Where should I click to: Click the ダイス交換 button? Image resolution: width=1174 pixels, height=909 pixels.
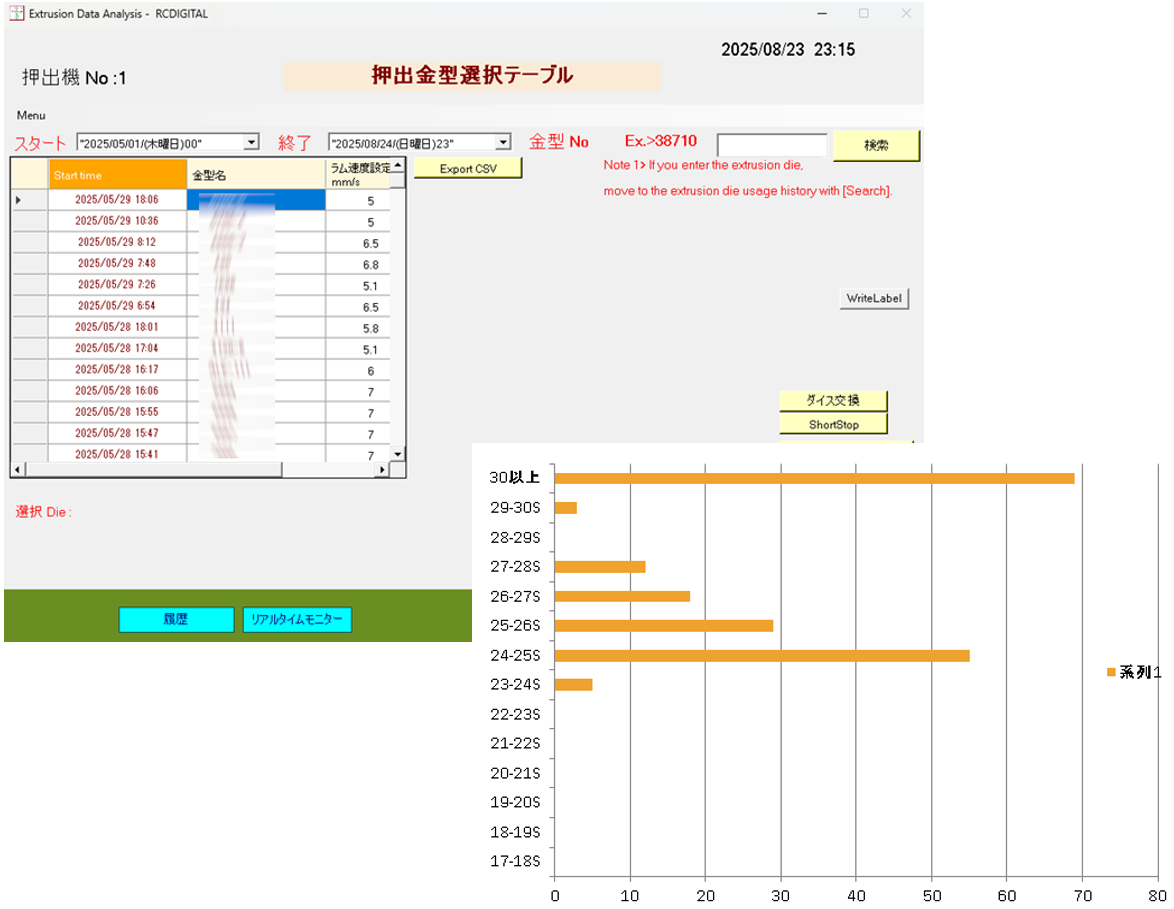[x=833, y=400]
